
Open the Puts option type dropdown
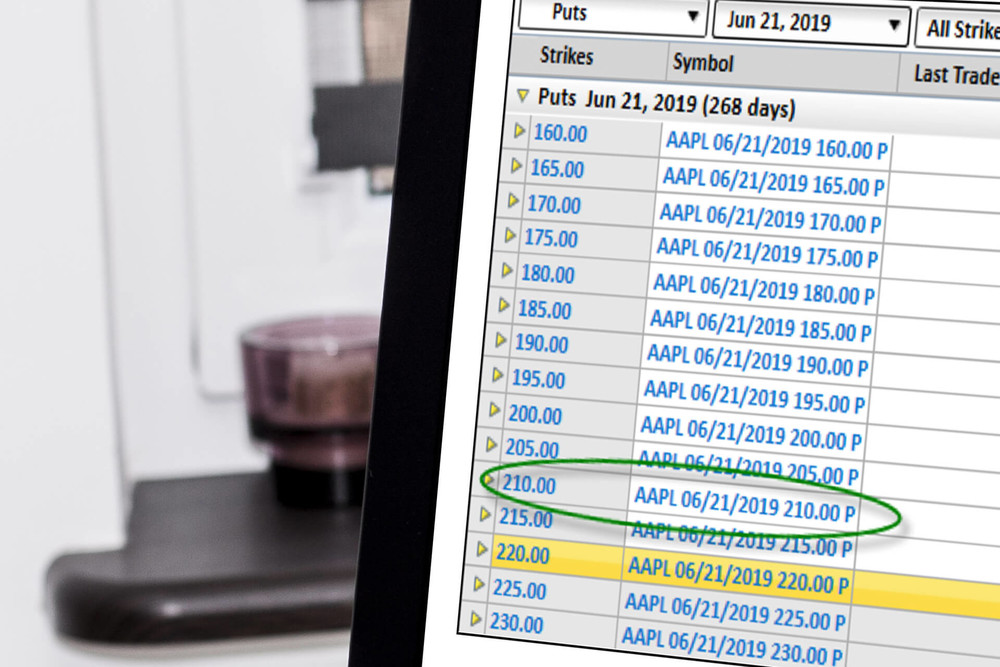coord(613,15)
